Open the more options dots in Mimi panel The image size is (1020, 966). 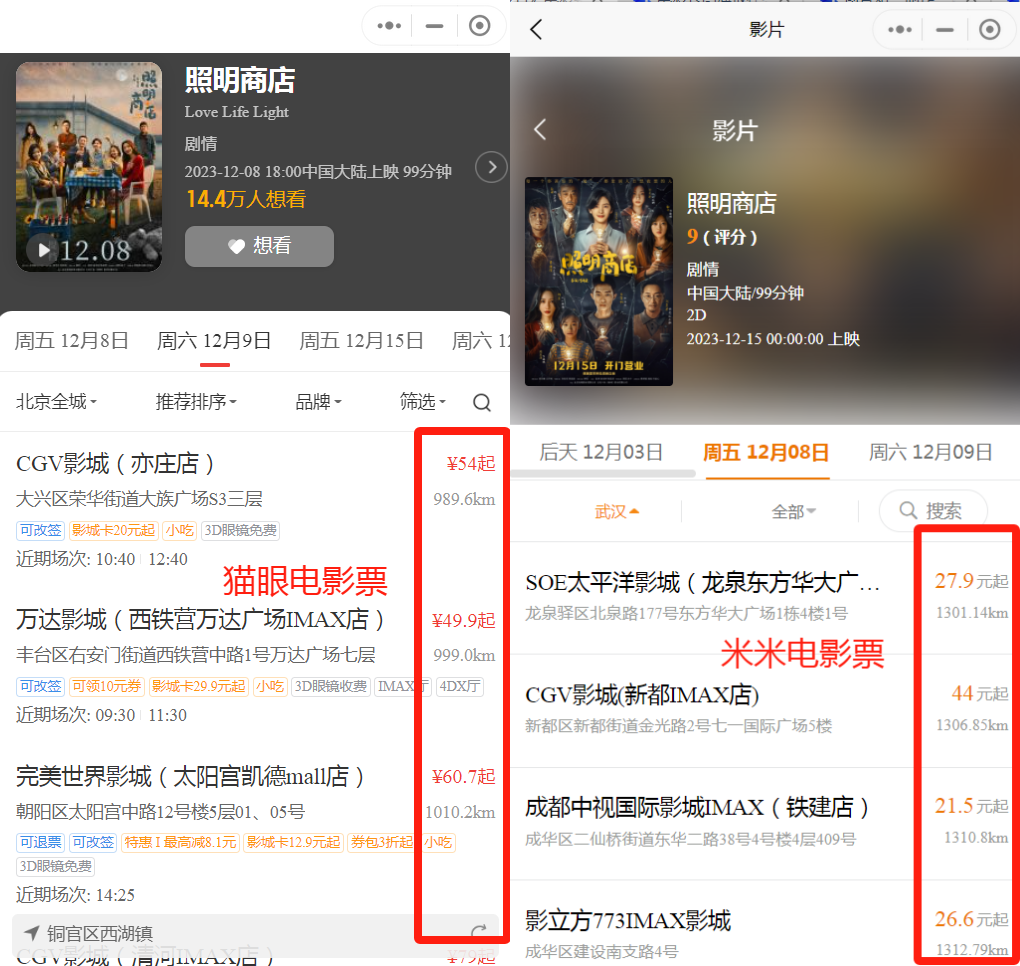click(x=900, y=29)
